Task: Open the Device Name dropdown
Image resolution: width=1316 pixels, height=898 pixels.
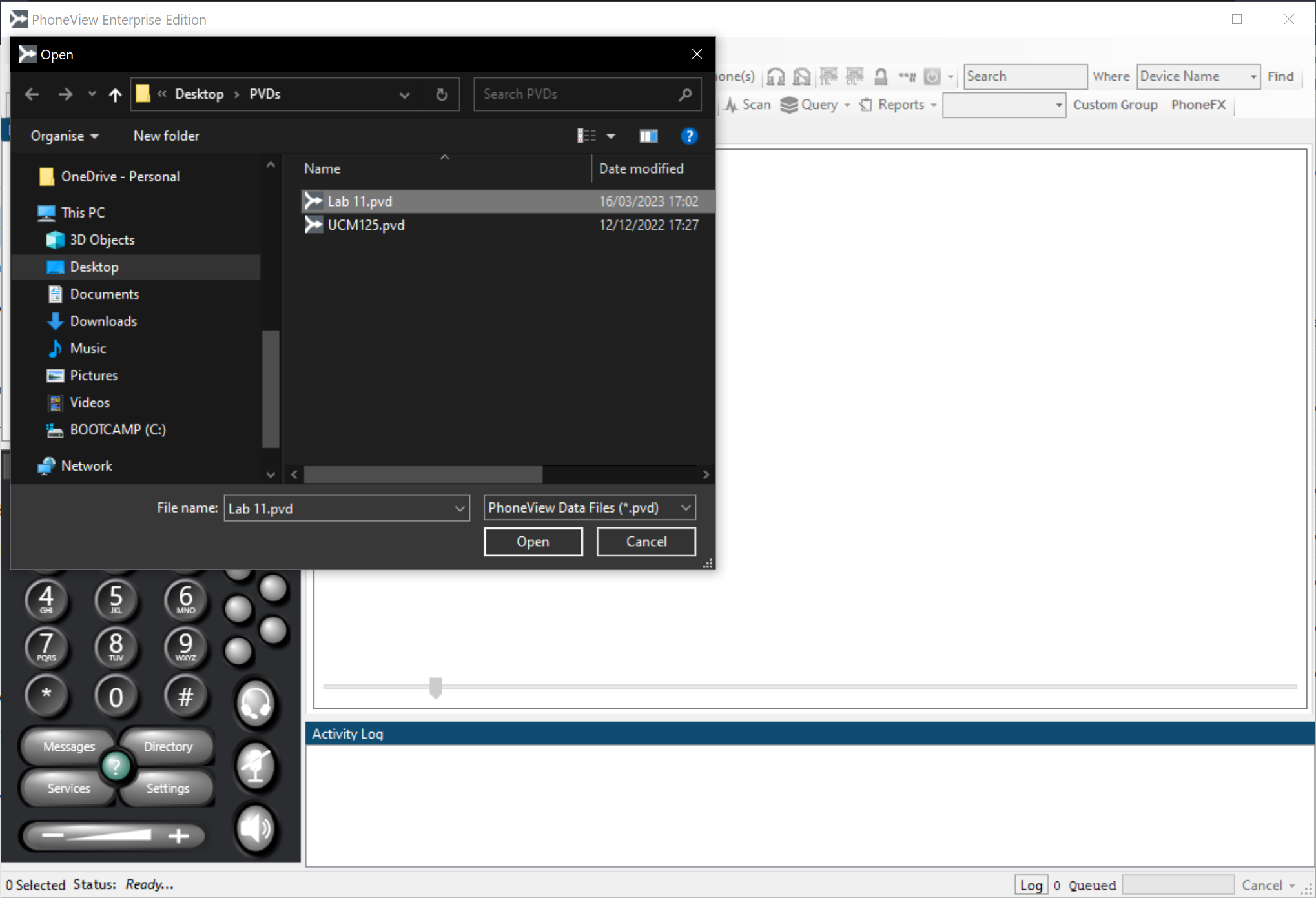Action: [x=1198, y=76]
